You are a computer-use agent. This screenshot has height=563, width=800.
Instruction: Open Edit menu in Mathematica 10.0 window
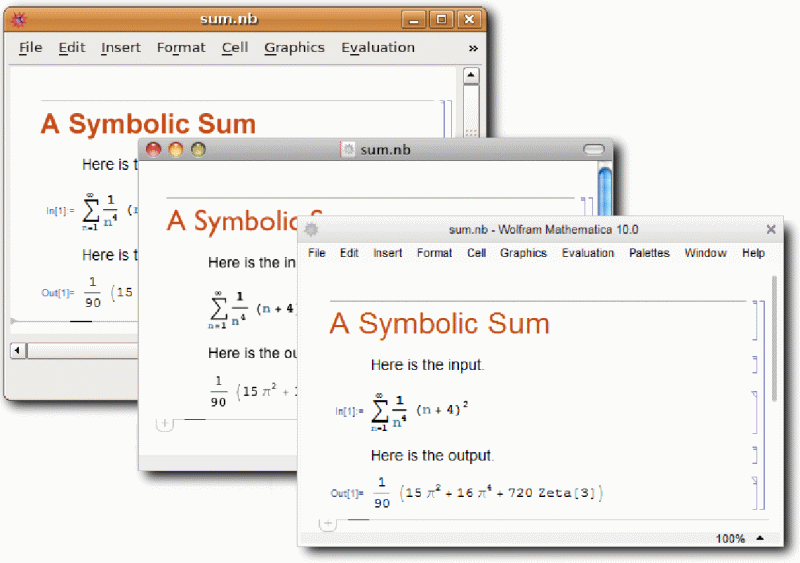349,253
